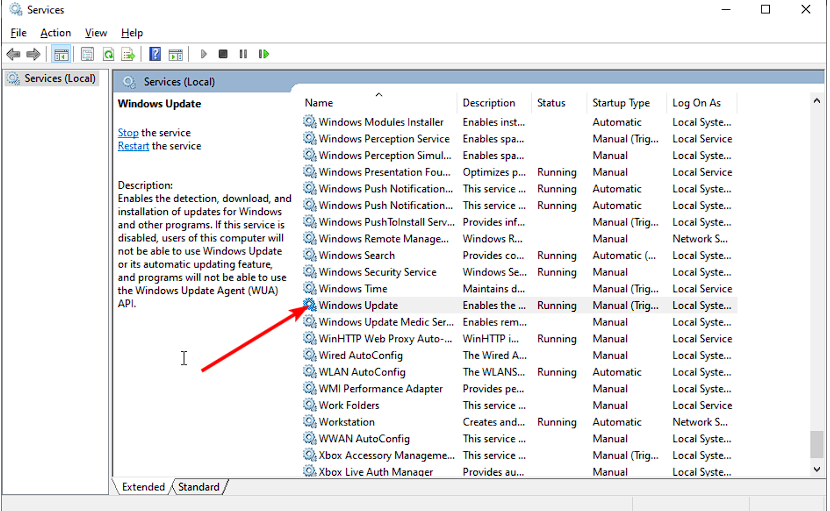Click Local Service log on for Work Folders
The height and width of the screenshot is (511, 830).
click(702, 405)
